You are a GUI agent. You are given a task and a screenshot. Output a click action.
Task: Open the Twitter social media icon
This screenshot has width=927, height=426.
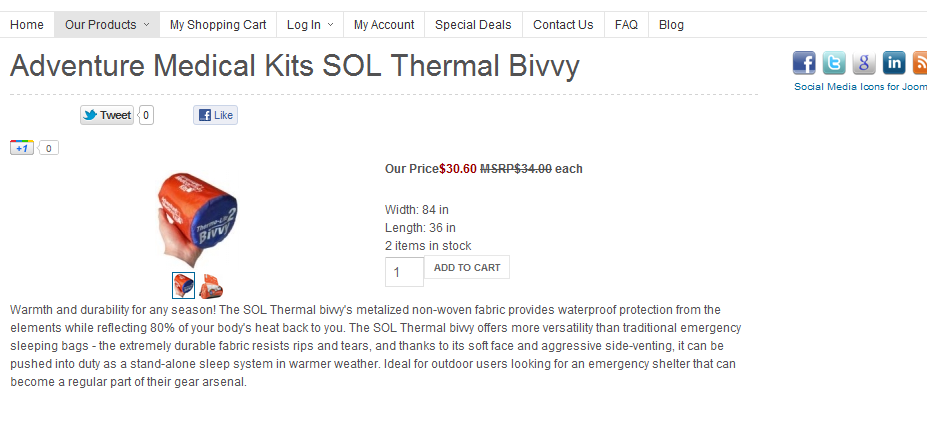834,63
